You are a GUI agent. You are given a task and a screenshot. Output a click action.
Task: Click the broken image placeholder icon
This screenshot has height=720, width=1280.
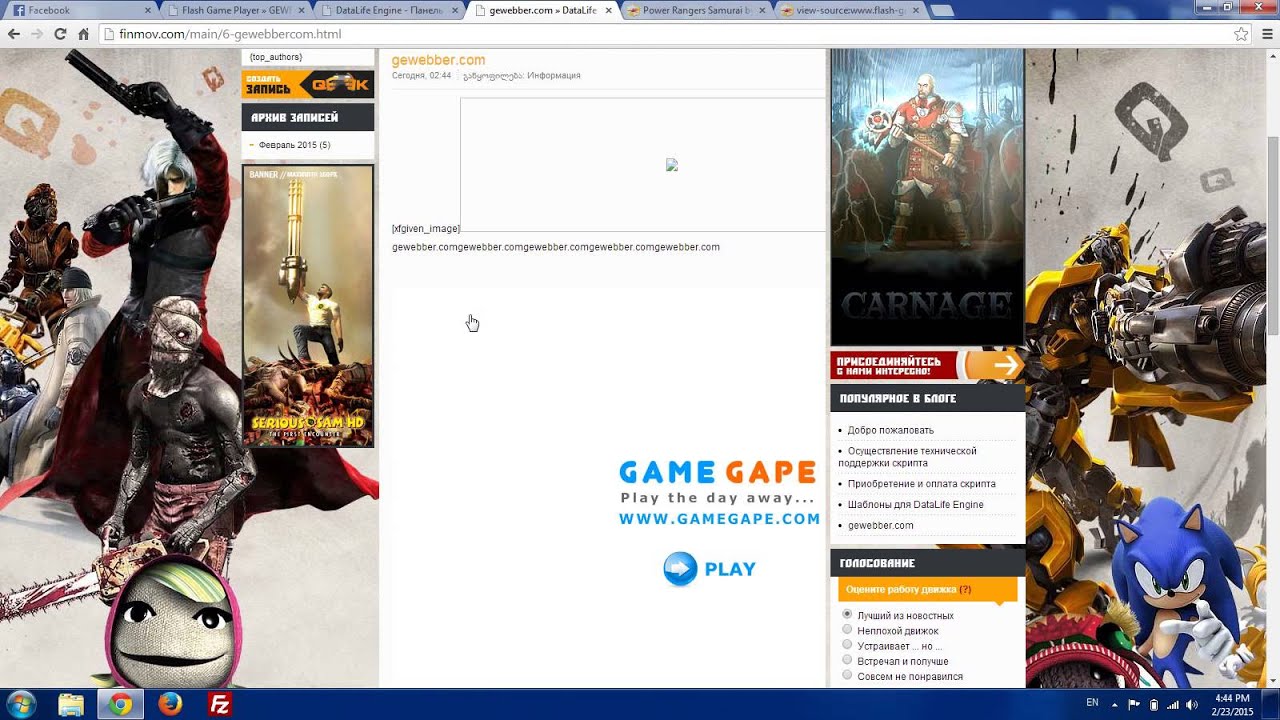tap(672, 165)
